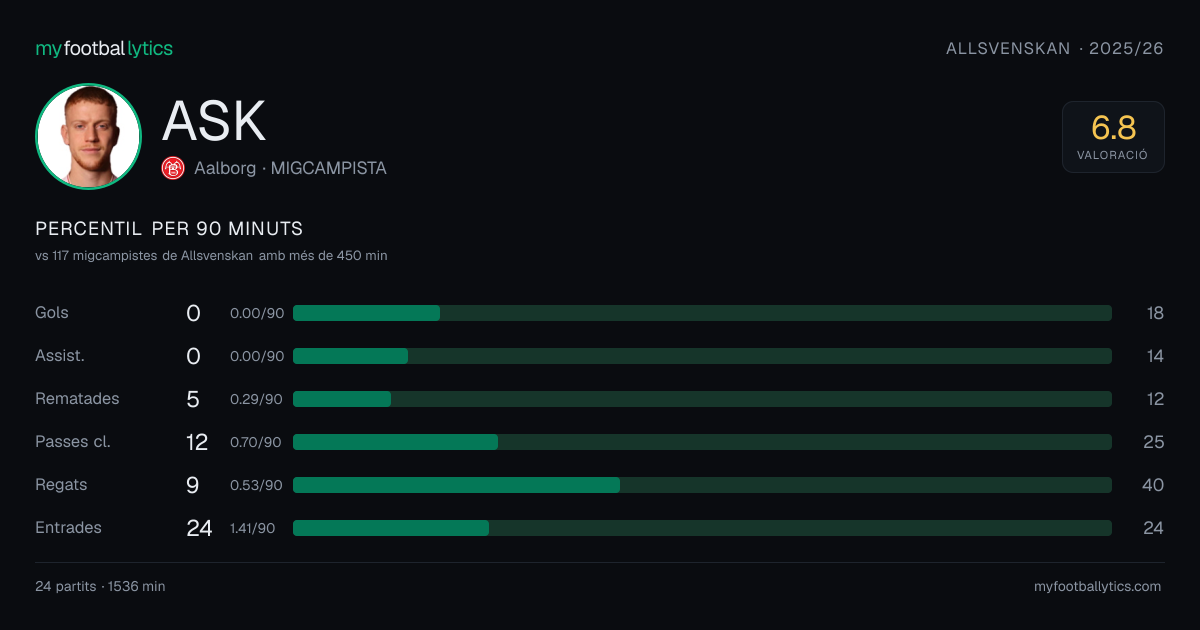Click the 6.8 Valoració rating badge
Image resolution: width=1200 pixels, height=630 pixels.
pyautogui.click(x=1113, y=137)
